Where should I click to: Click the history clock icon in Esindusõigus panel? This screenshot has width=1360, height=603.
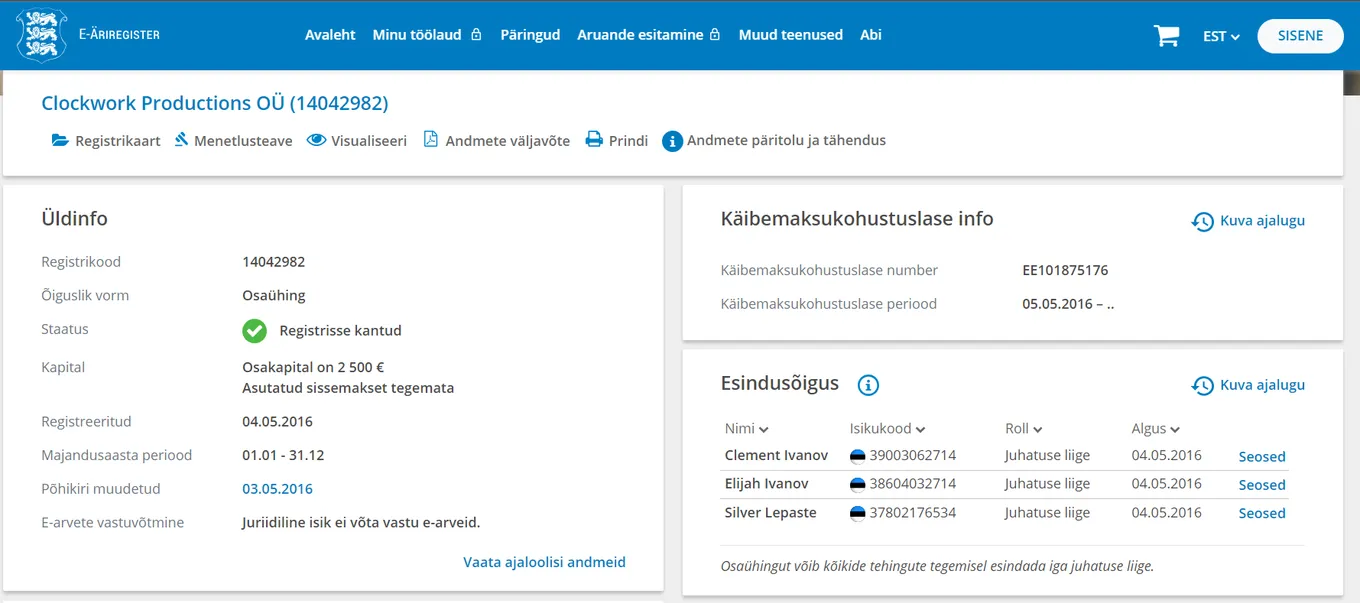coord(1202,385)
